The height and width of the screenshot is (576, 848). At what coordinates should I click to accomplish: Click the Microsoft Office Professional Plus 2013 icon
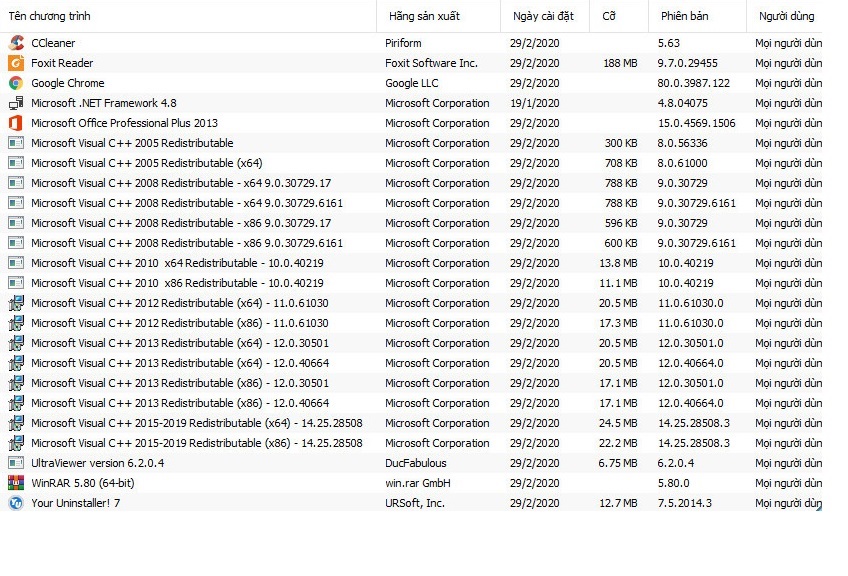tap(16, 123)
